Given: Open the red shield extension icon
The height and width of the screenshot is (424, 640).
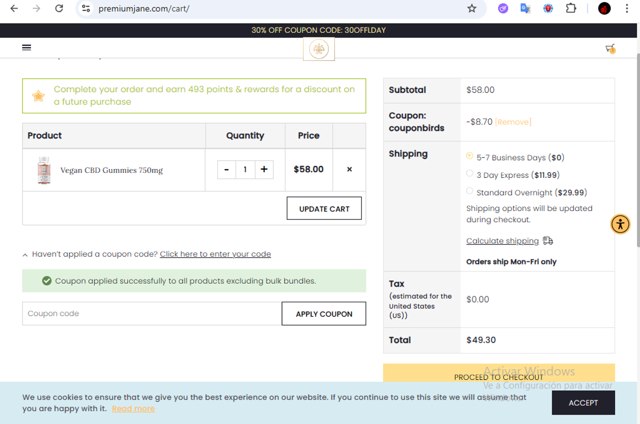Looking at the screenshot, I should 548,8.
